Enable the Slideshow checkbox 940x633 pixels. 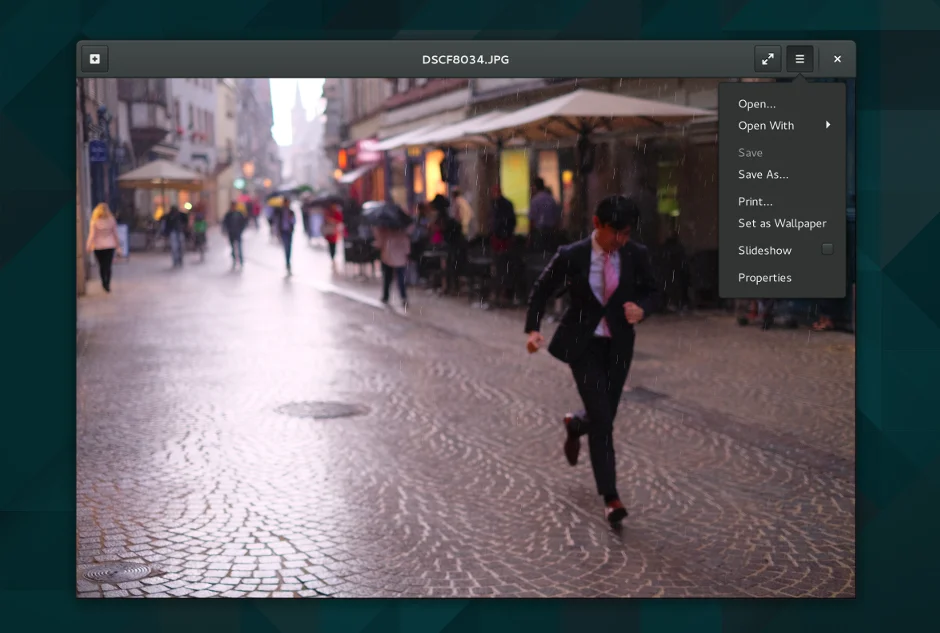[x=827, y=249]
